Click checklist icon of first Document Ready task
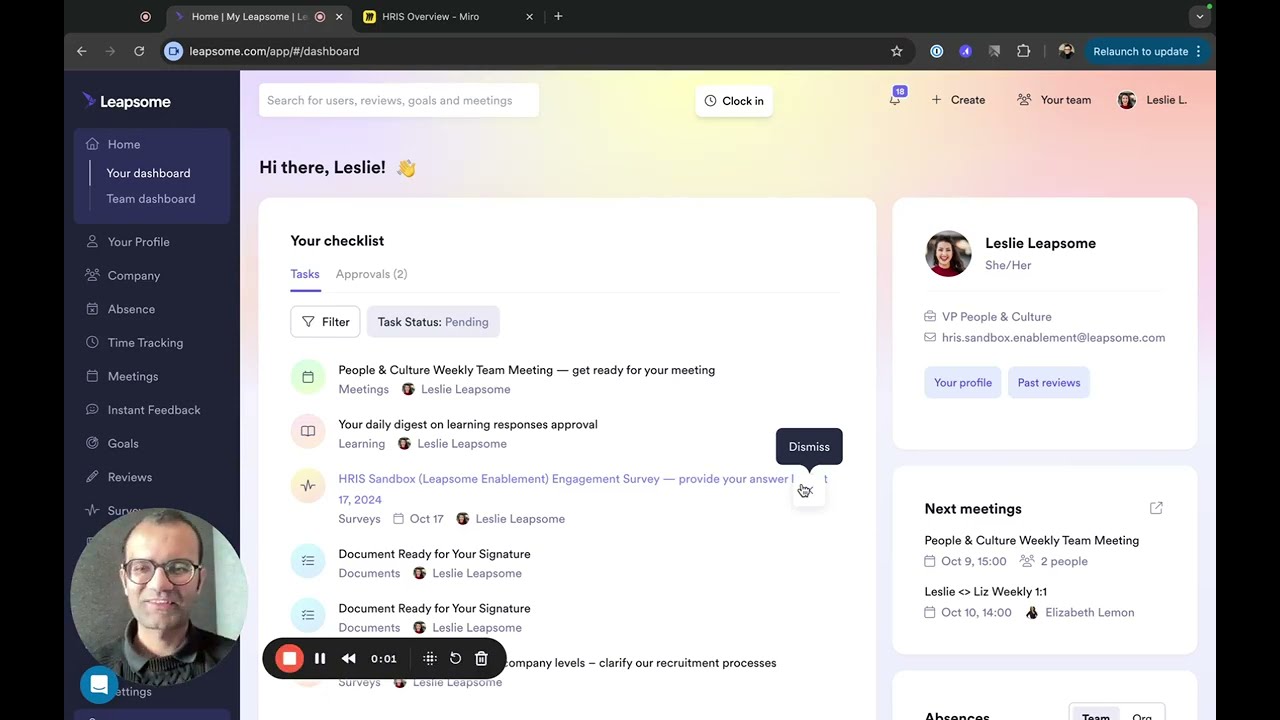 coord(308,561)
